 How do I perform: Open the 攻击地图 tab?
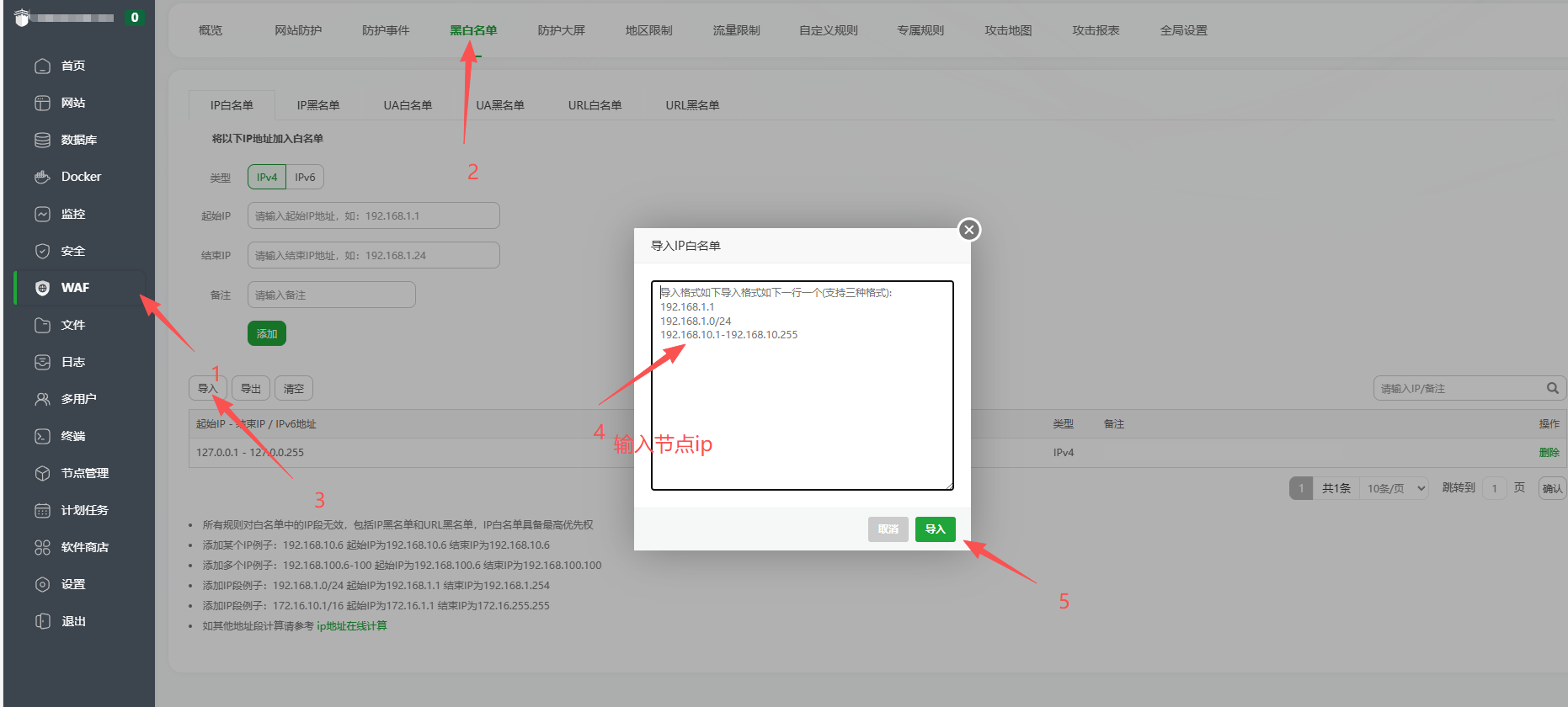coord(1008,30)
